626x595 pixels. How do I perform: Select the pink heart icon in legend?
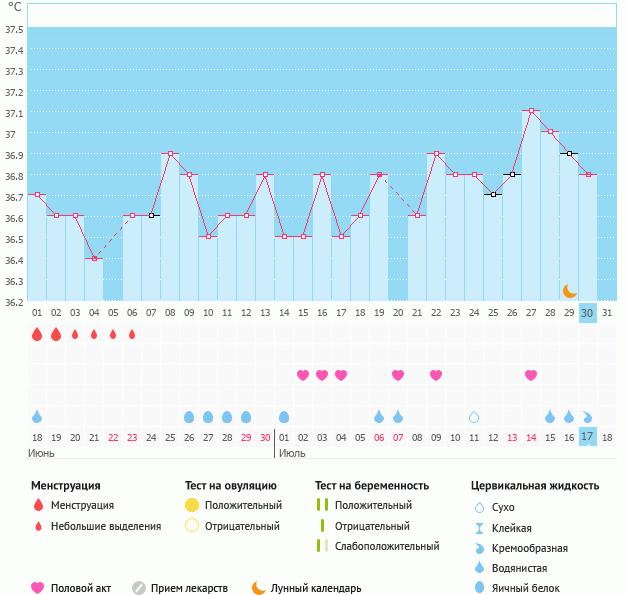38,588
